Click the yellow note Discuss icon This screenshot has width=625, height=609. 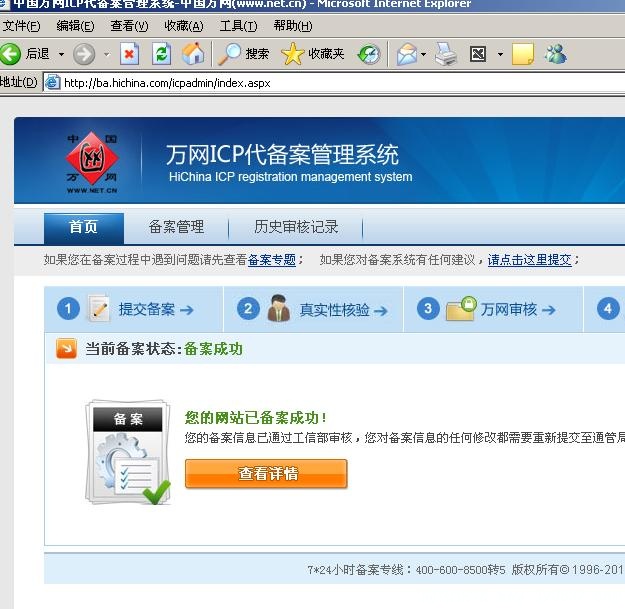pos(523,54)
